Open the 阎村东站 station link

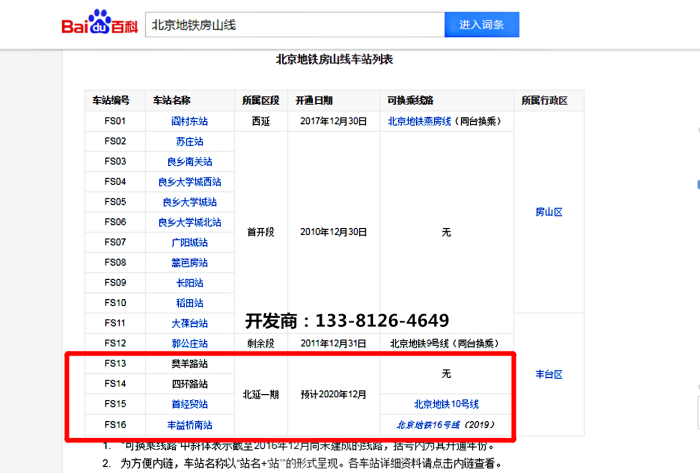click(x=190, y=121)
